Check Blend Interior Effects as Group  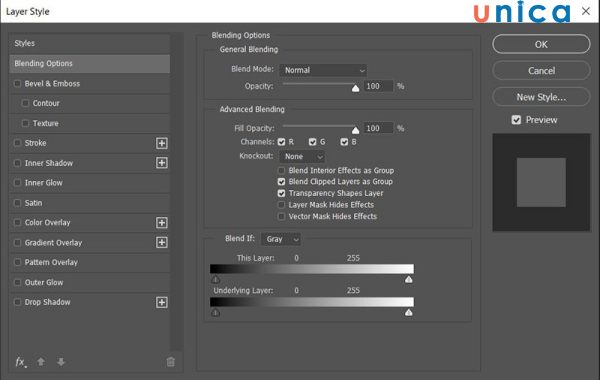281,170
